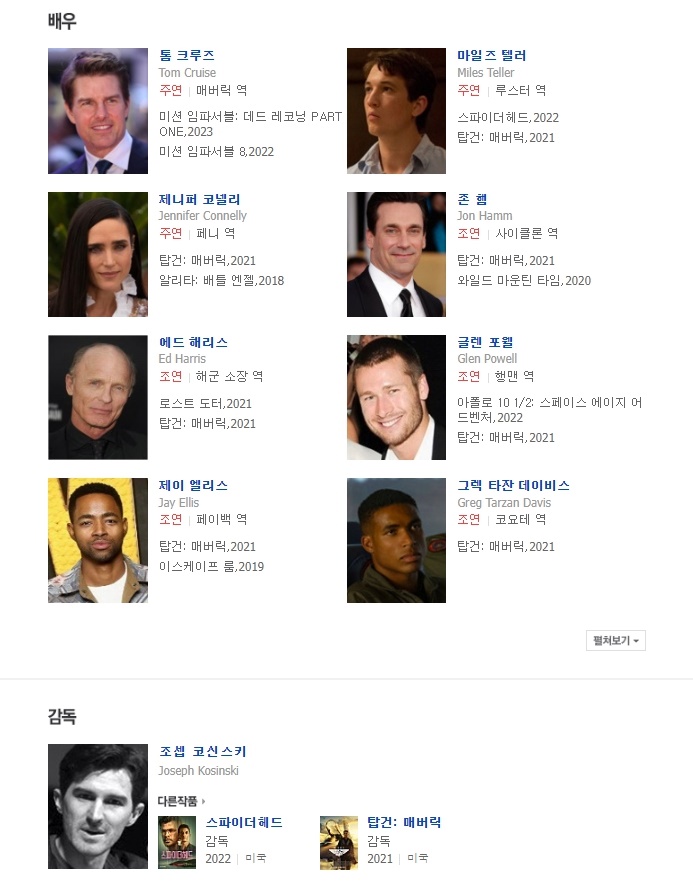
Task: Open 그렉 타잔 데이비스 name link
Action: click(513, 486)
